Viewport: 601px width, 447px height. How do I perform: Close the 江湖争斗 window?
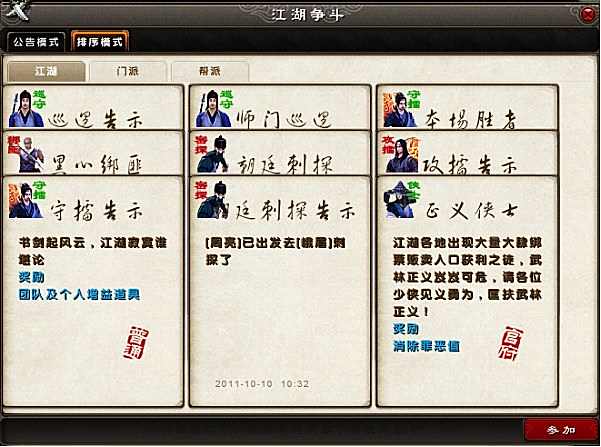(588, 15)
